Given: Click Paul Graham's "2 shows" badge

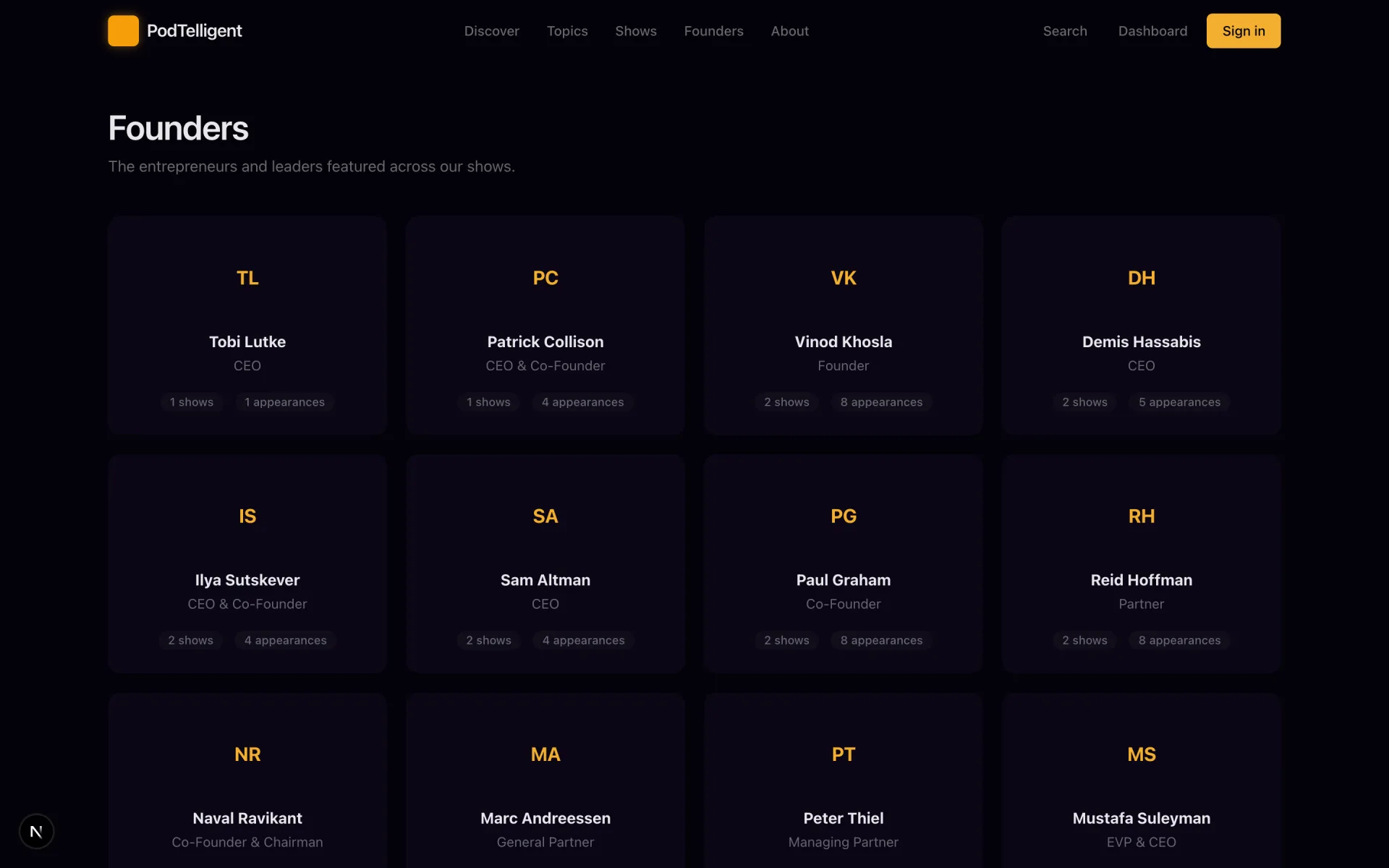Looking at the screenshot, I should tap(786, 640).
